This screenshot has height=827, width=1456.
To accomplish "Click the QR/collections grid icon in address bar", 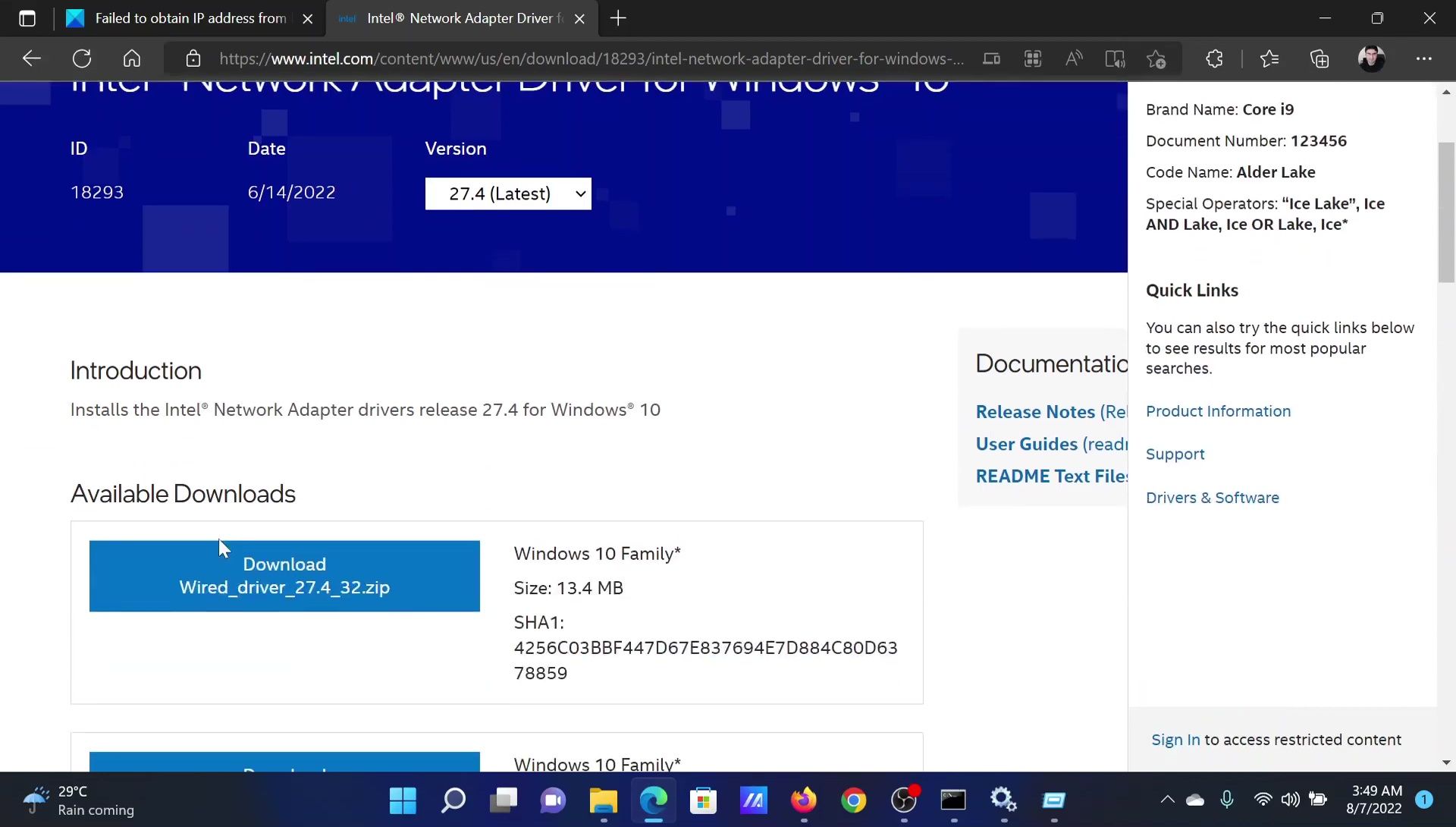I will point(1033,58).
